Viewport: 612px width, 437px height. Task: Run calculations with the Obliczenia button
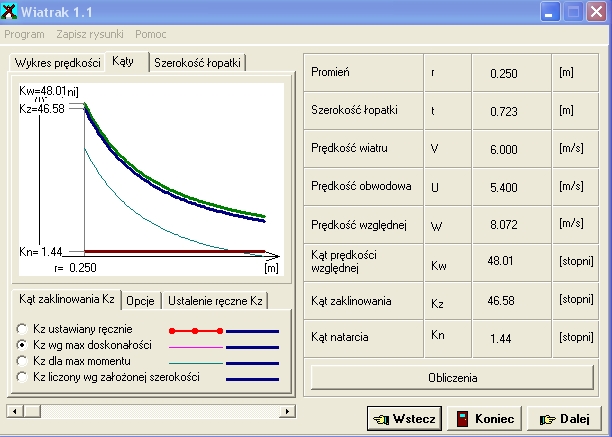pos(454,378)
